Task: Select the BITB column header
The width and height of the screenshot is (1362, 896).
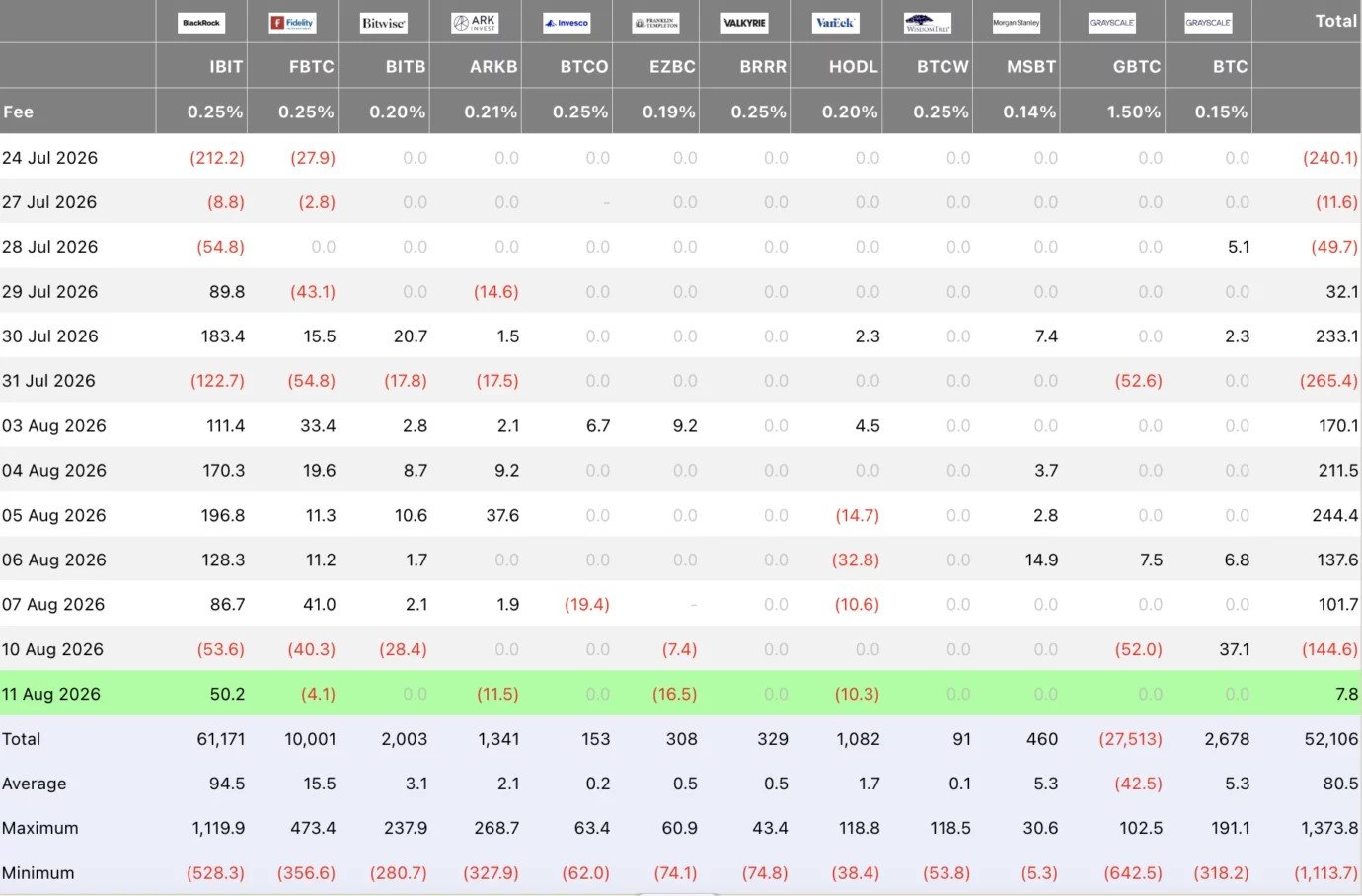Action: [x=406, y=67]
